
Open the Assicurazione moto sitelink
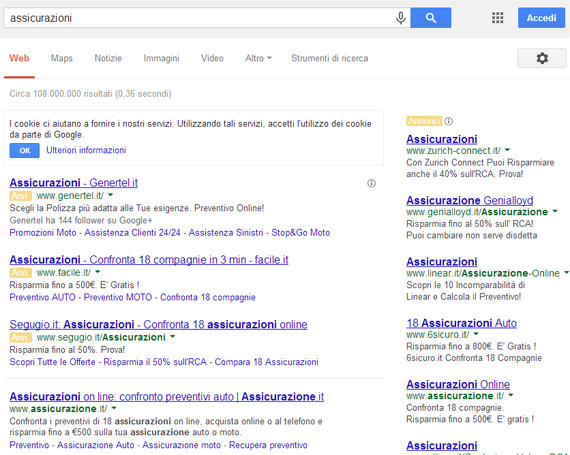(x=181, y=445)
